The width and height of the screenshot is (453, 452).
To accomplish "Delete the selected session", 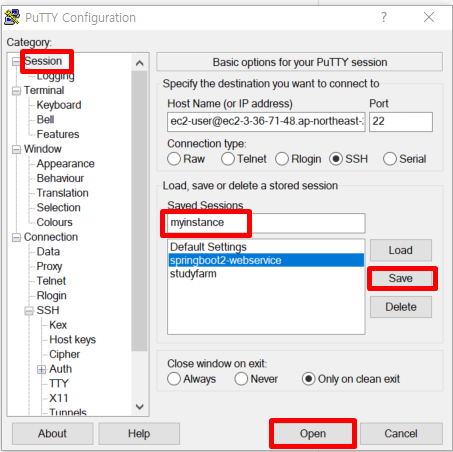I will (401, 307).
